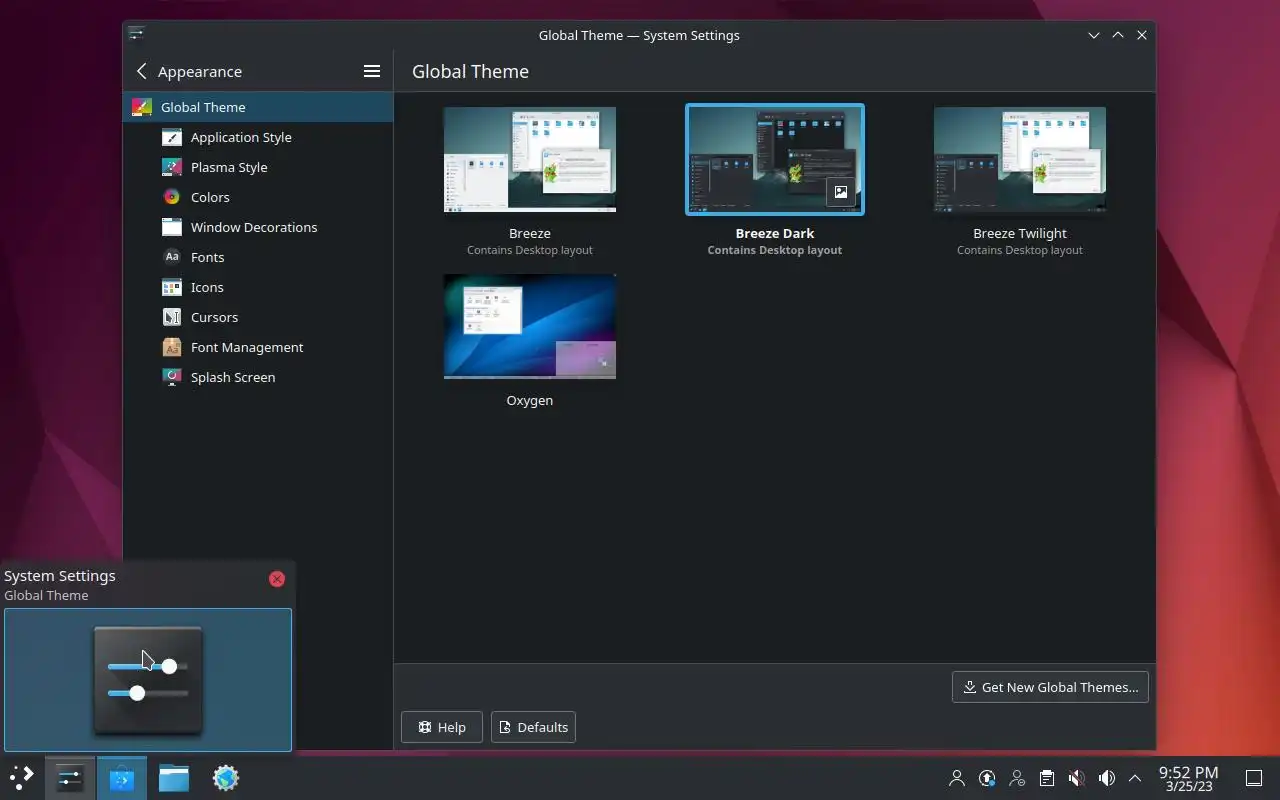The height and width of the screenshot is (800, 1280).
Task: Launch the web browser globe icon in taskbar
Action: (226, 777)
